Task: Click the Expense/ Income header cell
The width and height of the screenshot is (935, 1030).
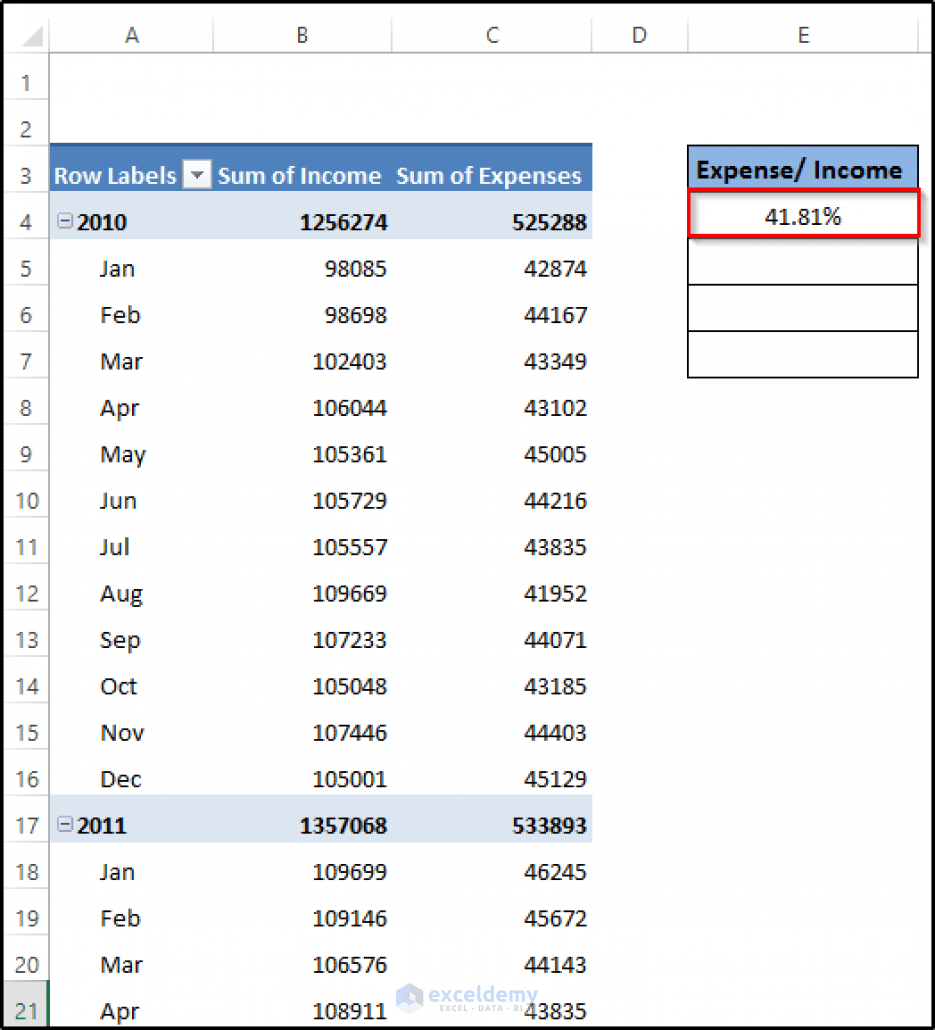Action: coord(802,169)
